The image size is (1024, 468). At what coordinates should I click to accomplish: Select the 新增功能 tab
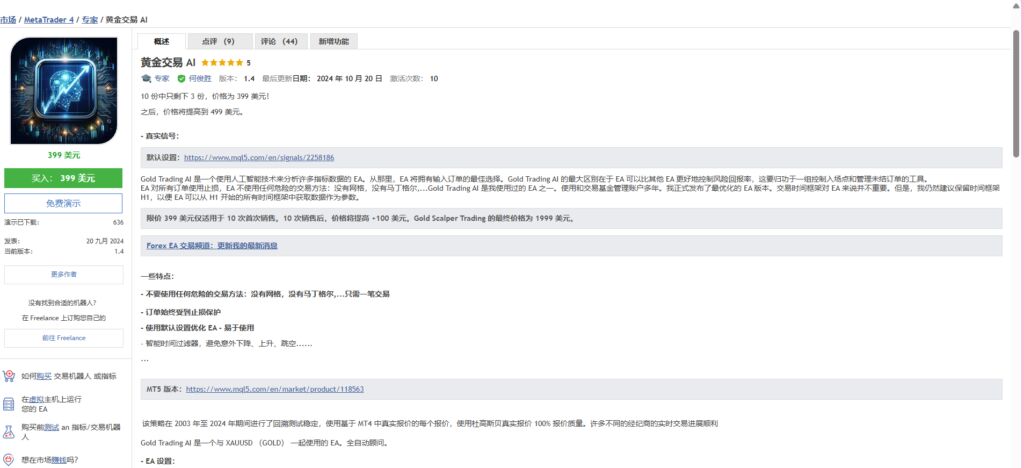(334, 41)
